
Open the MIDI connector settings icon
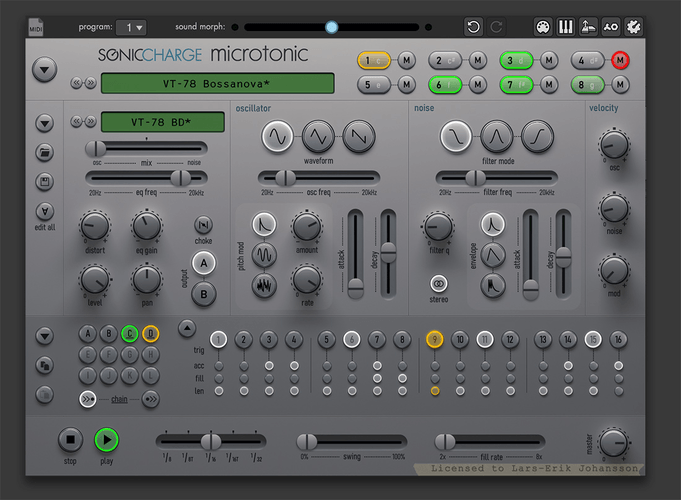tap(543, 27)
